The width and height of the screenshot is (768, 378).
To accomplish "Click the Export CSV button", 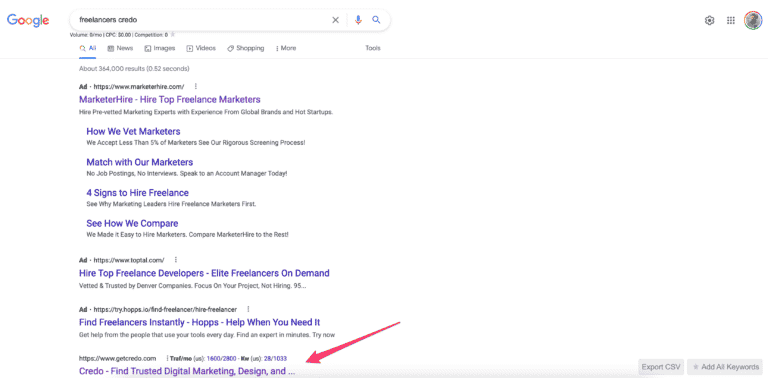I will (x=661, y=367).
